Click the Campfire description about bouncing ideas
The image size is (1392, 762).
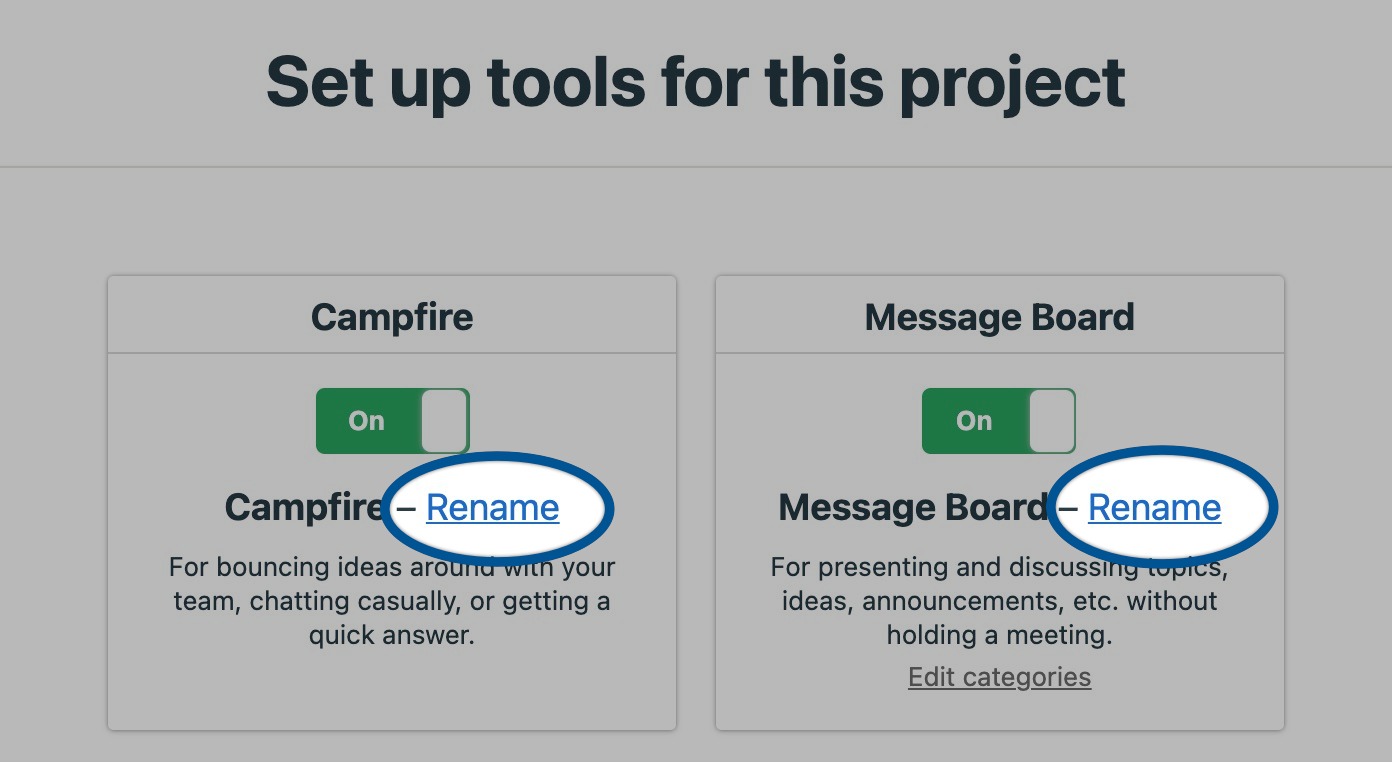pyautogui.click(x=392, y=601)
